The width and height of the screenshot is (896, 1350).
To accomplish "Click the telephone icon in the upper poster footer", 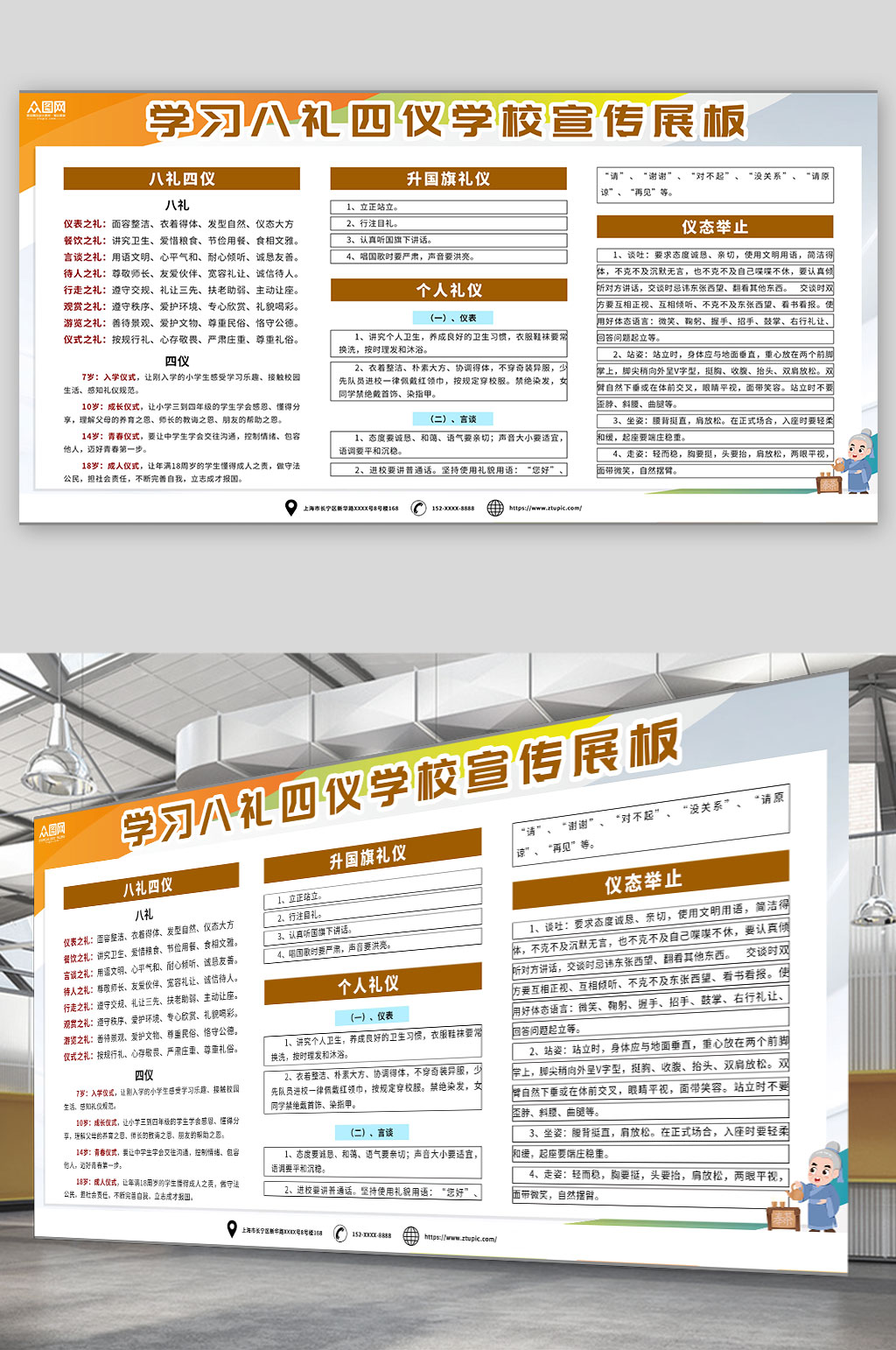I will click(x=419, y=508).
